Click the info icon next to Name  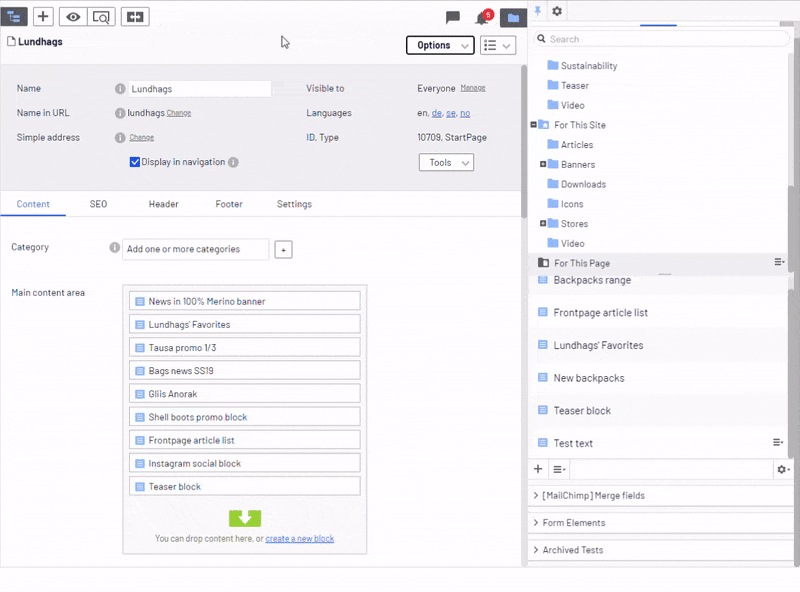click(120, 89)
